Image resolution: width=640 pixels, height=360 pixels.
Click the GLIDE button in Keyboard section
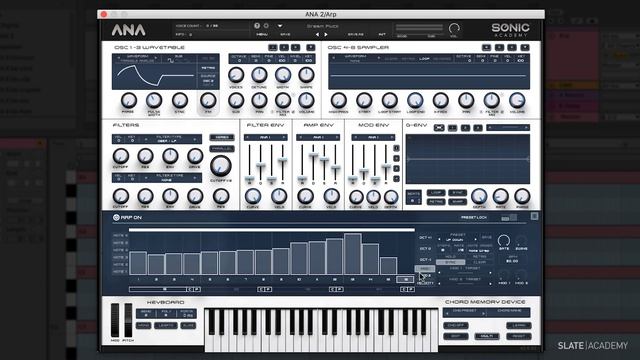click(x=188, y=325)
